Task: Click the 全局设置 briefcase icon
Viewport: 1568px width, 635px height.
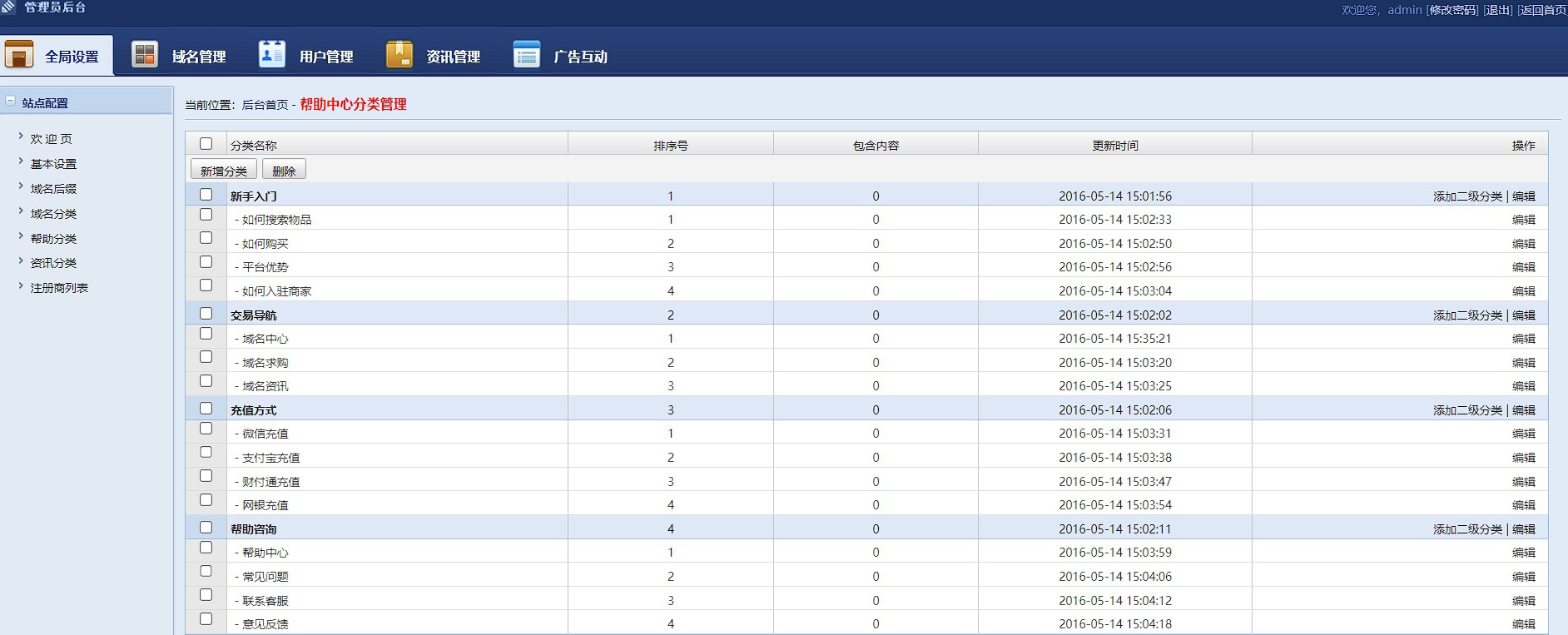Action: (x=19, y=55)
